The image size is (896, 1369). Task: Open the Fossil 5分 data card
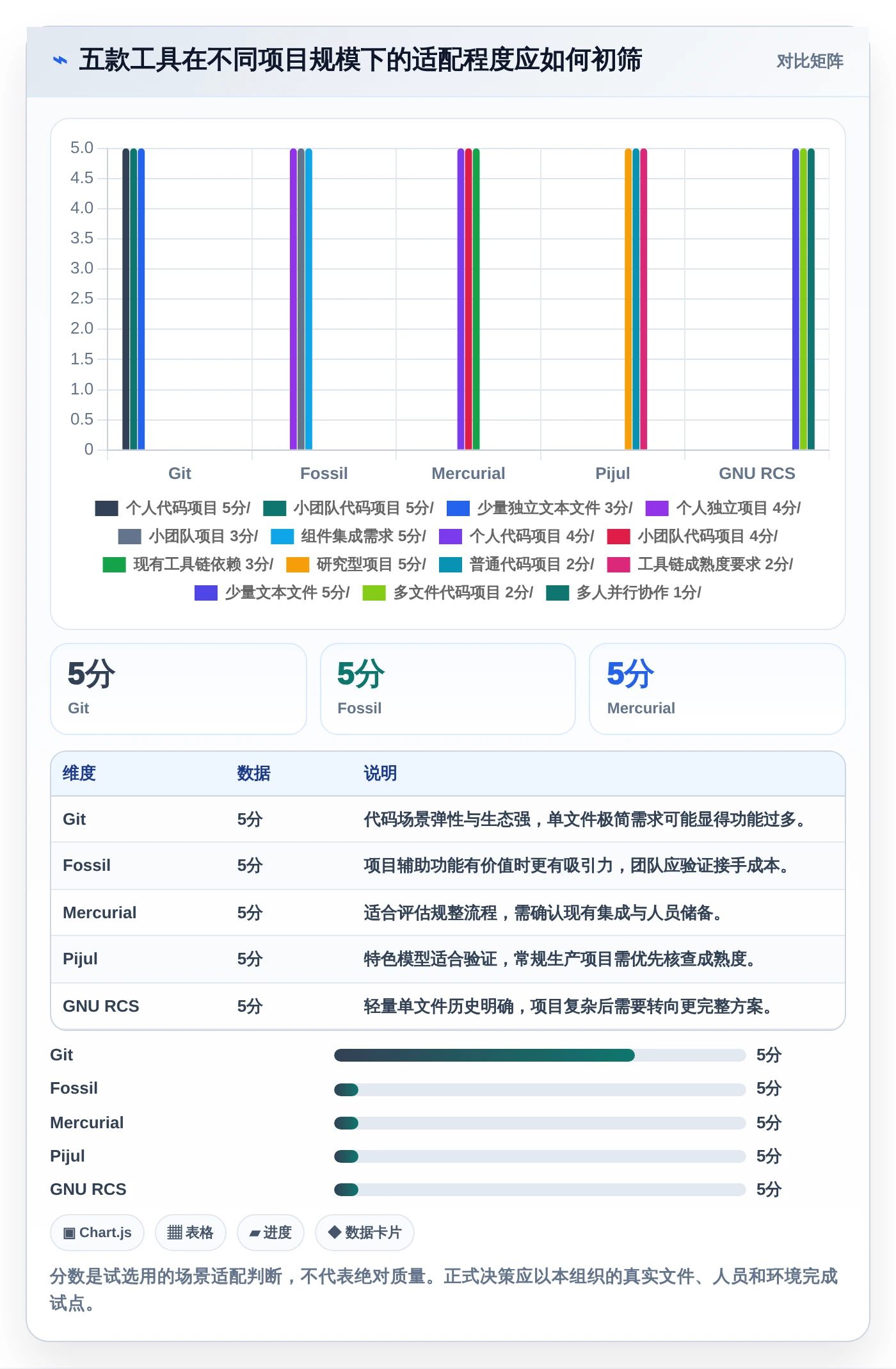pos(448,689)
